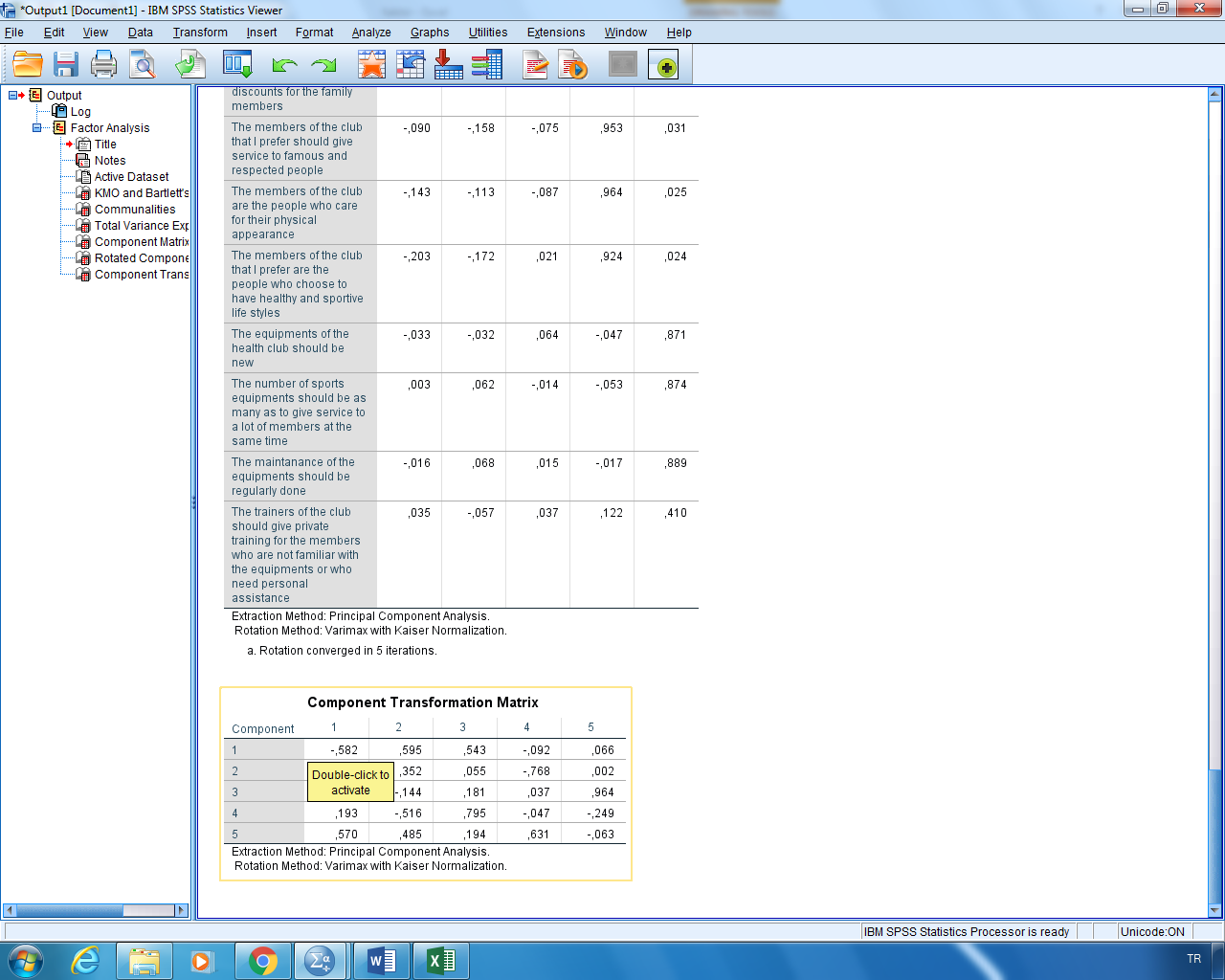Undo the last action
This screenshot has width=1225, height=980.
284,65
